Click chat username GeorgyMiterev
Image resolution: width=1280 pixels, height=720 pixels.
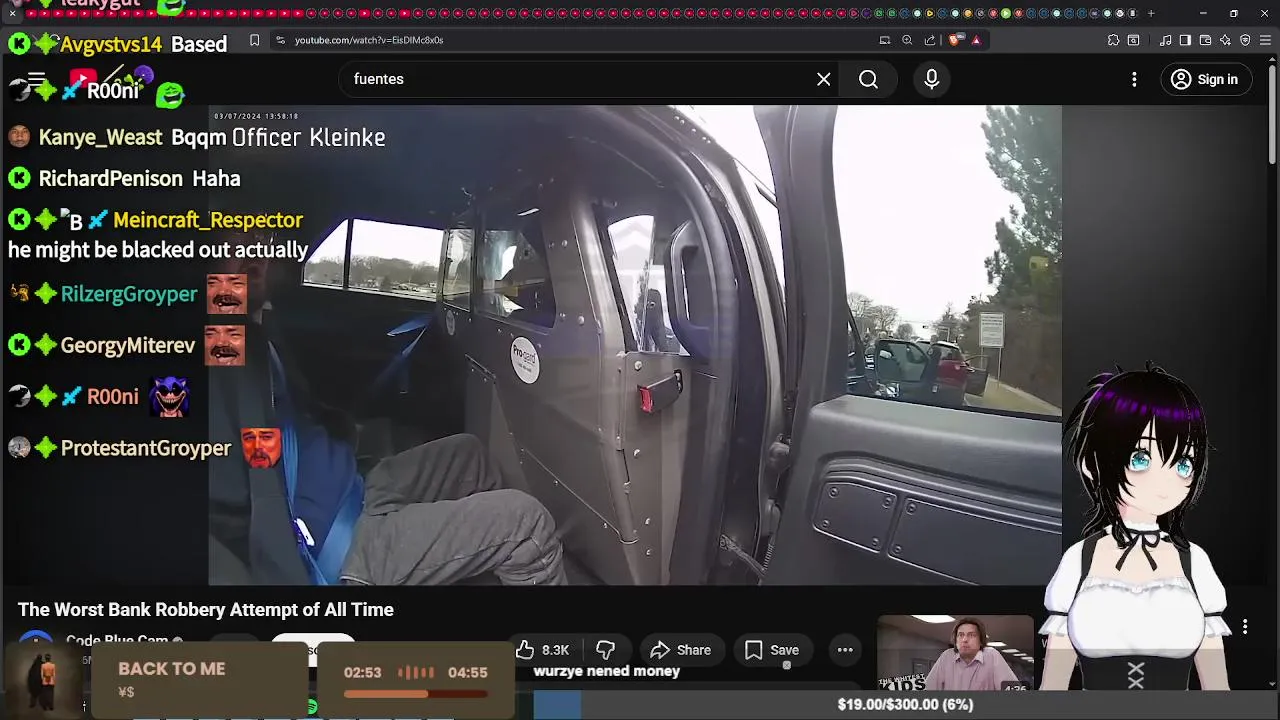click(x=127, y=346)
